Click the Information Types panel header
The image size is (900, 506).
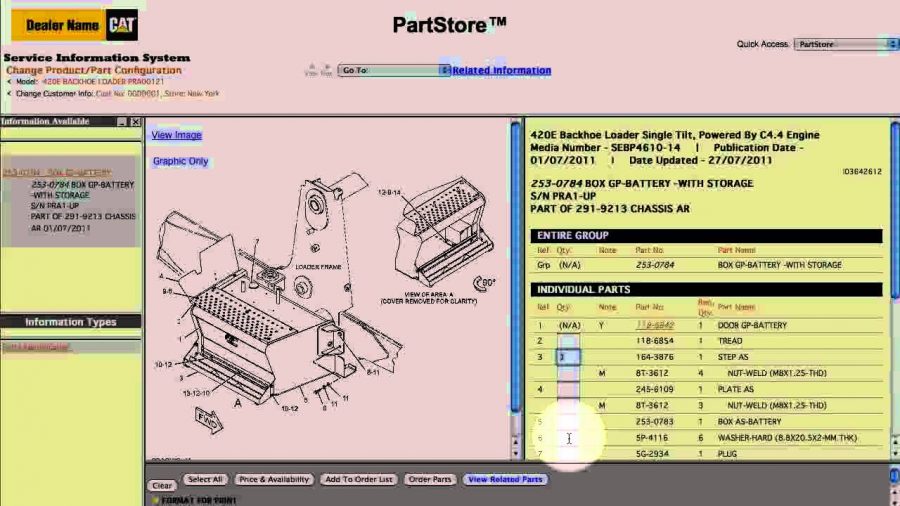pos(71,322)
